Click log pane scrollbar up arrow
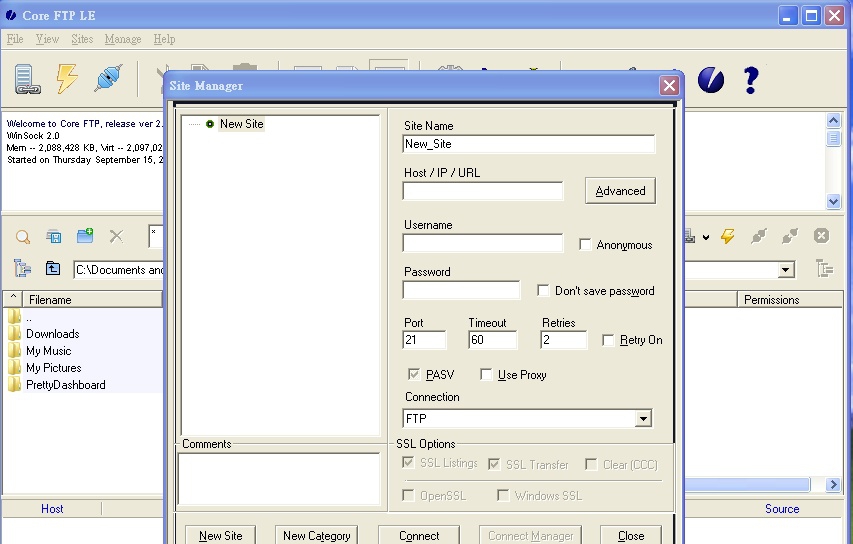 (x=833, y=120)
